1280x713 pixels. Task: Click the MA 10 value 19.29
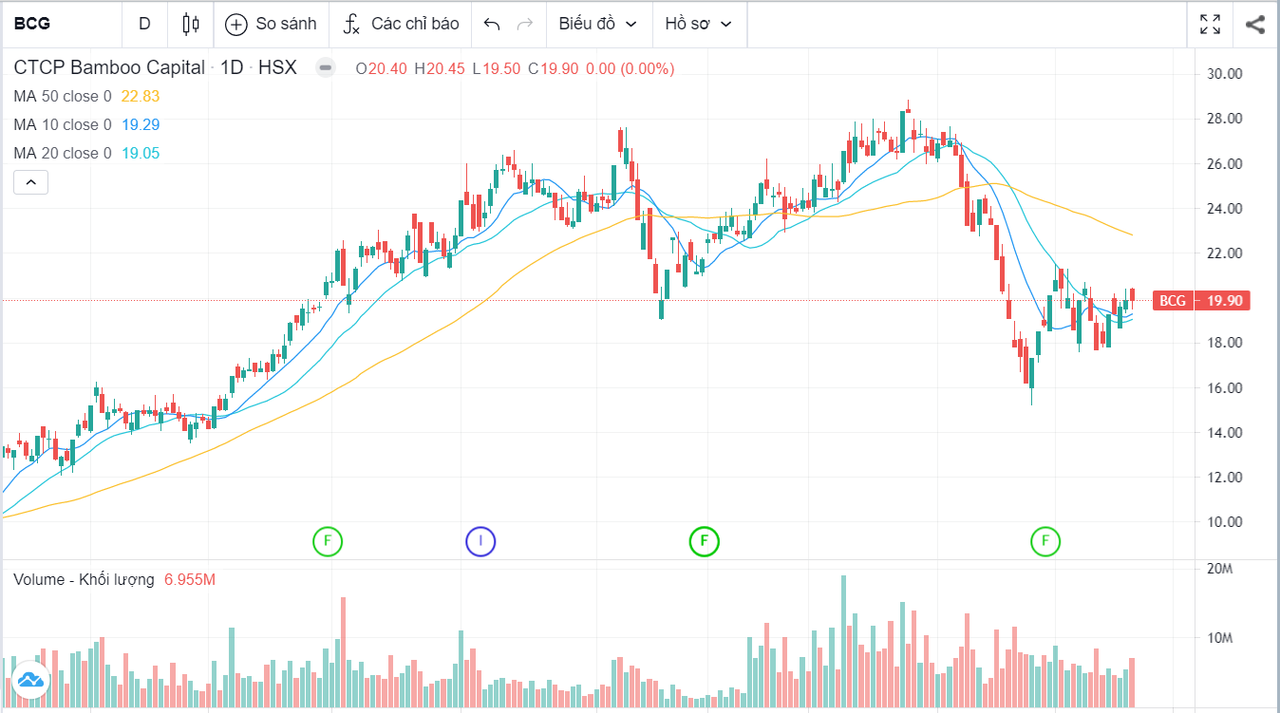(140, 124)
